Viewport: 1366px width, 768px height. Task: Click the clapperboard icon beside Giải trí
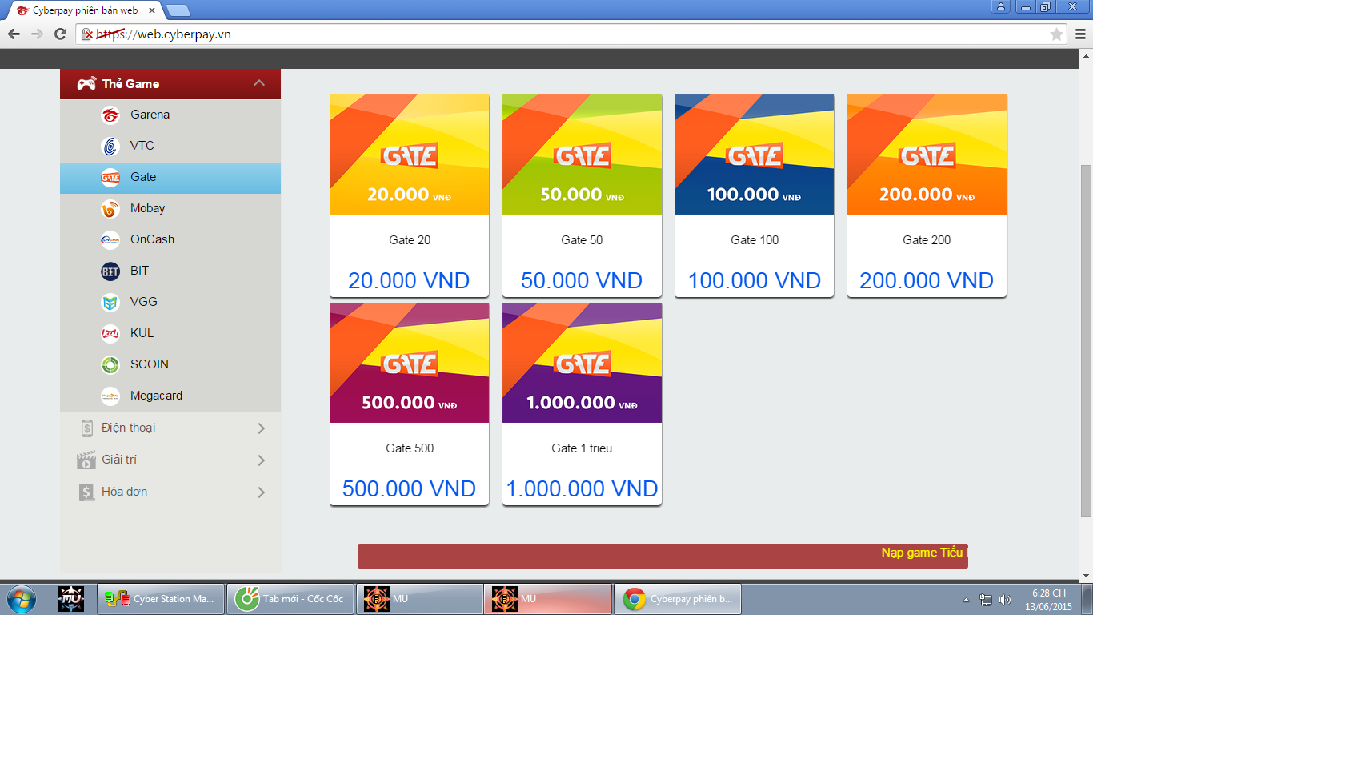(86, 460)
